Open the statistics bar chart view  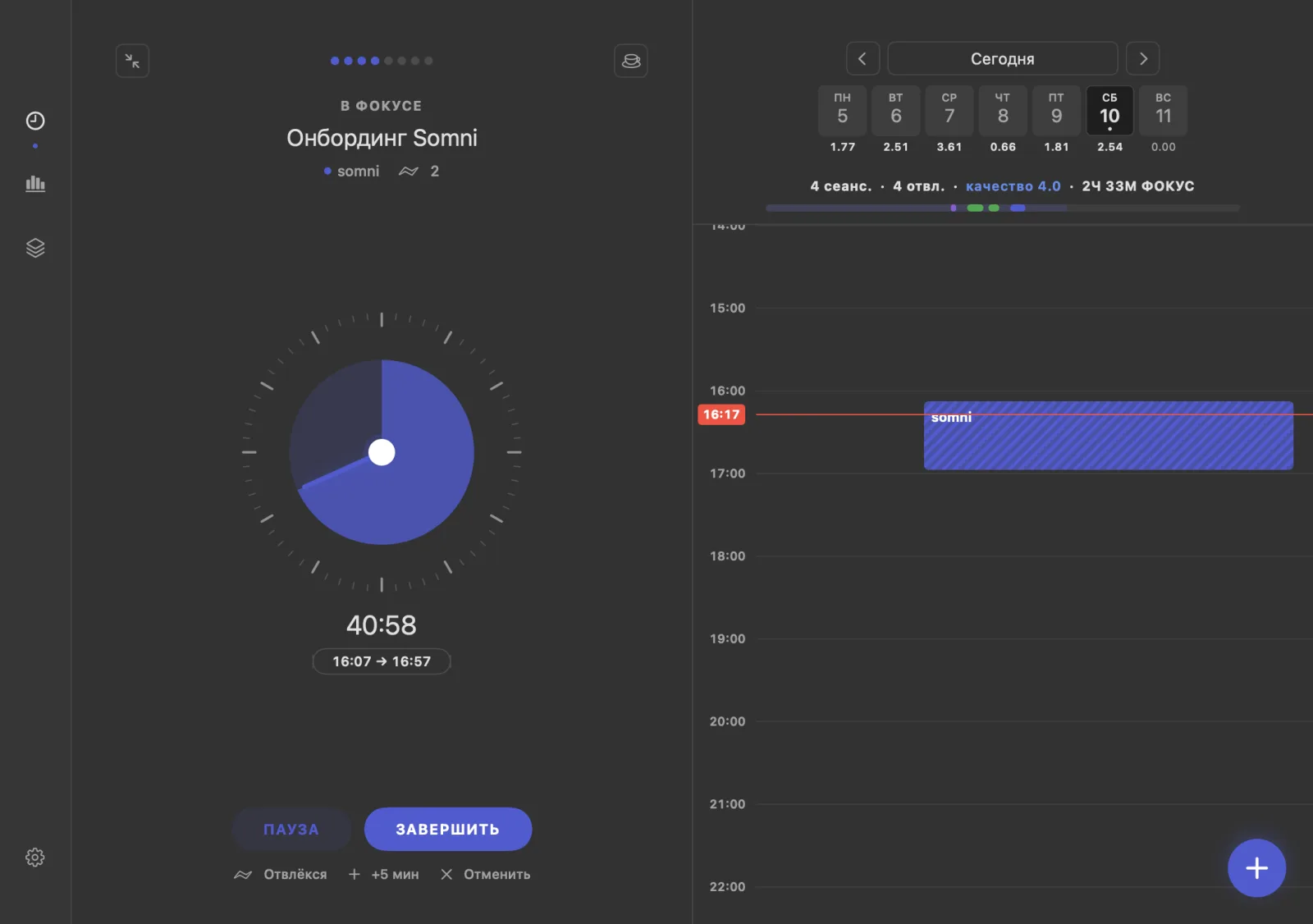tap(35, 183)
